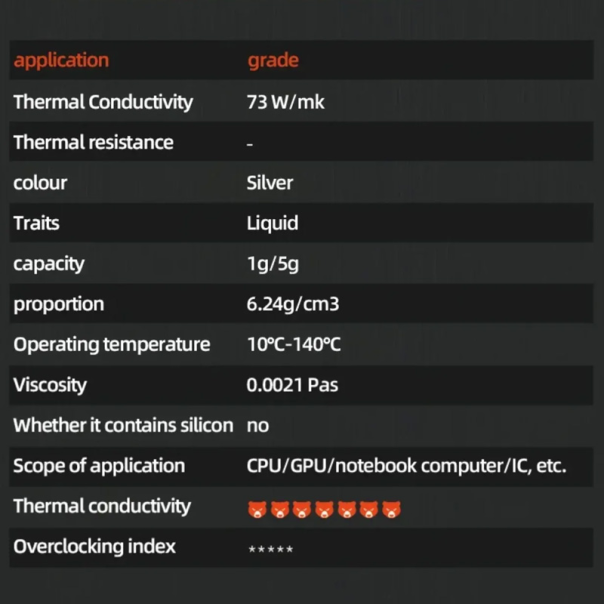Select the orange 'application' header
The image size is (604, 604).
click(x=61, y=60)
